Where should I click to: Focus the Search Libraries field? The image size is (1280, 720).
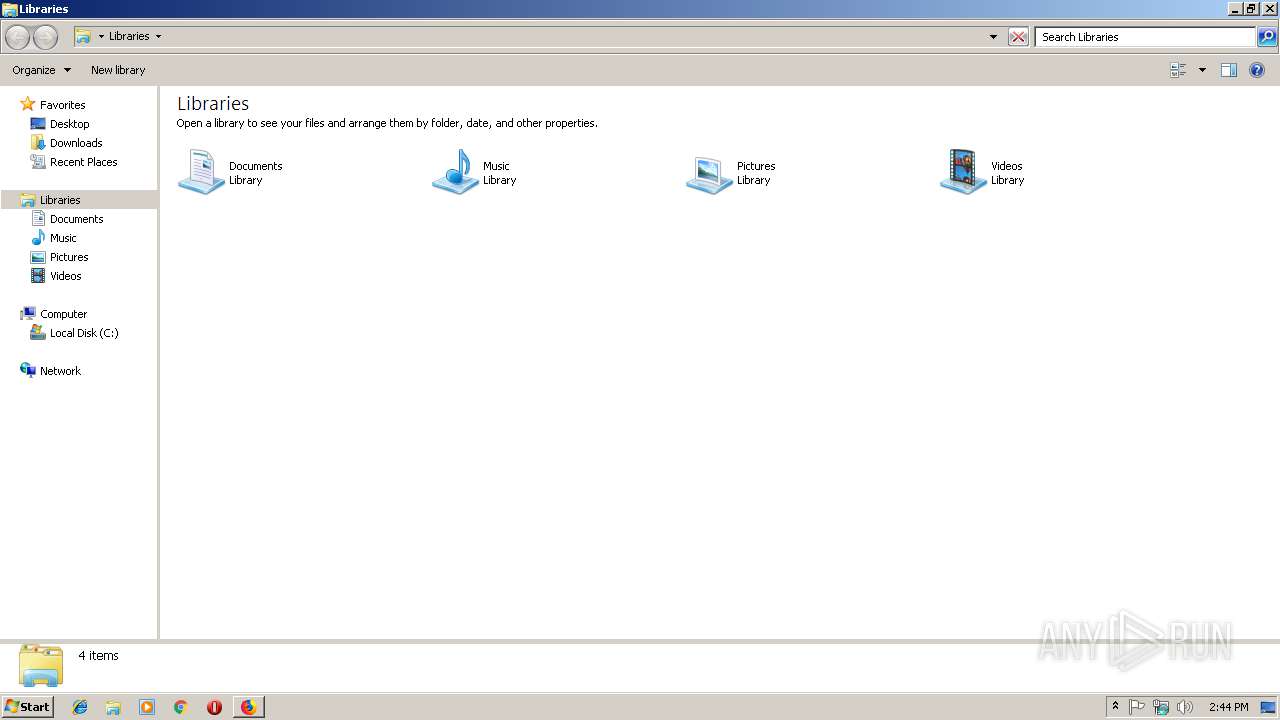pyautogui.click(x=1145, y=37)
